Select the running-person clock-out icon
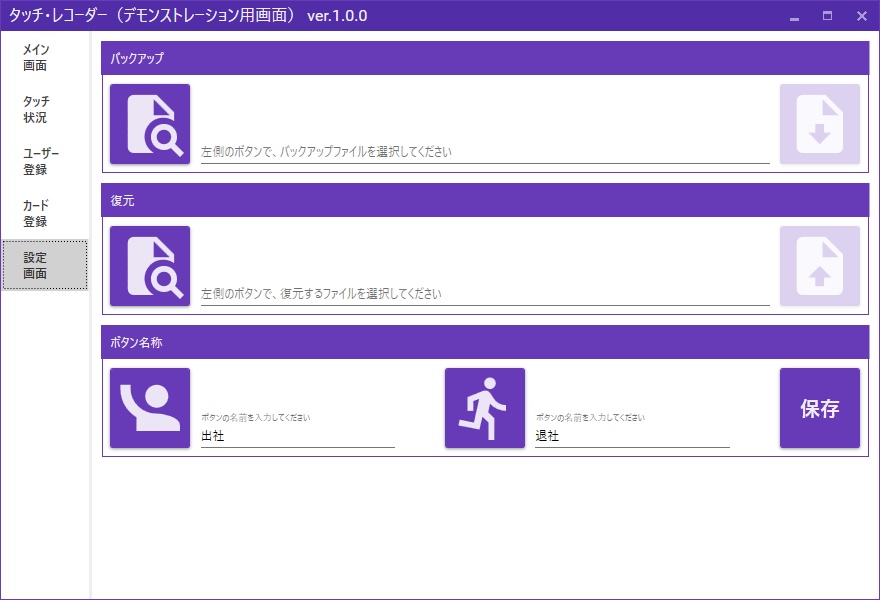The image size is (880, 600). click(484, 409)
